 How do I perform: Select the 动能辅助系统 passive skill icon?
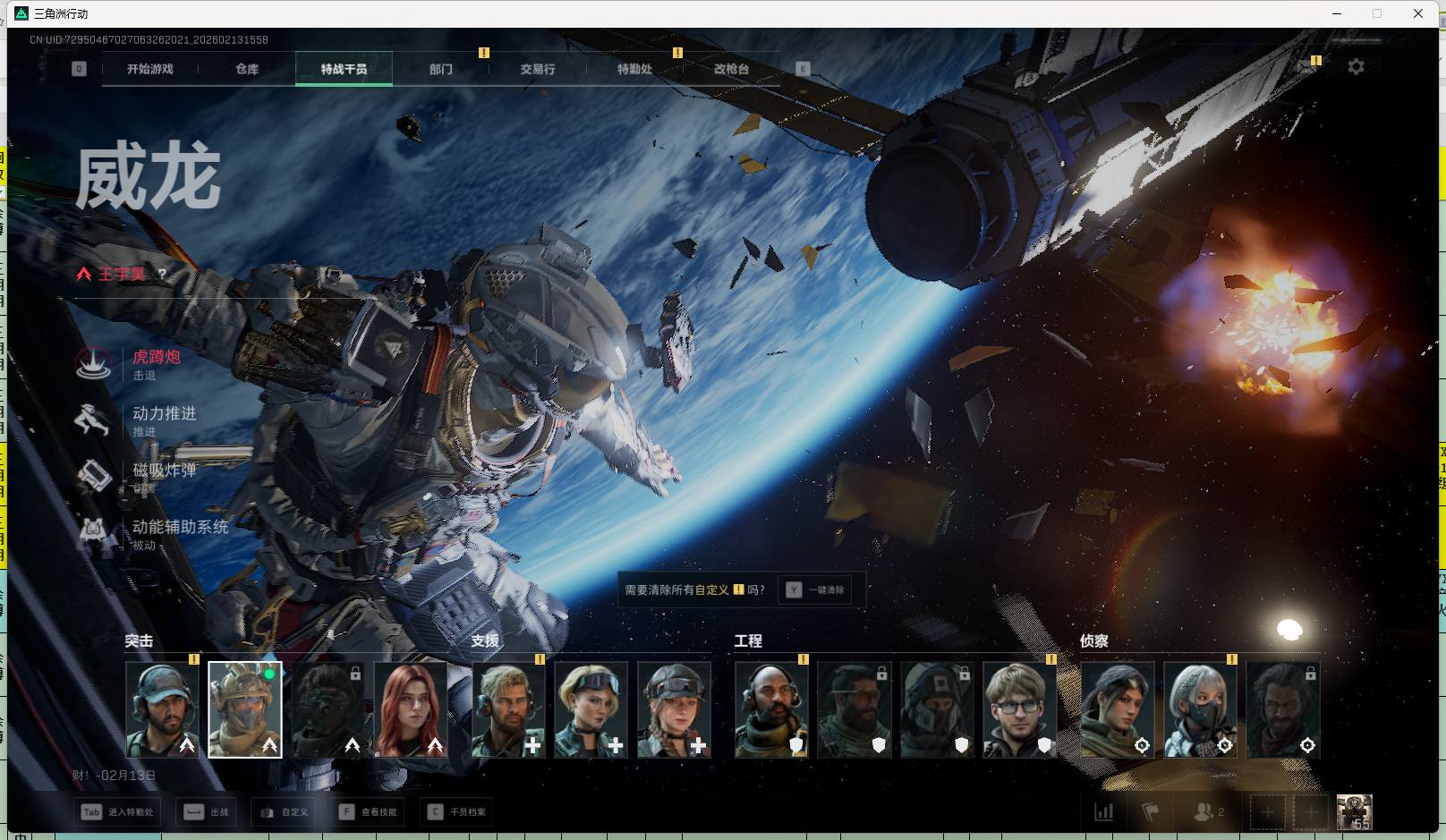click(x=93, y=531)
